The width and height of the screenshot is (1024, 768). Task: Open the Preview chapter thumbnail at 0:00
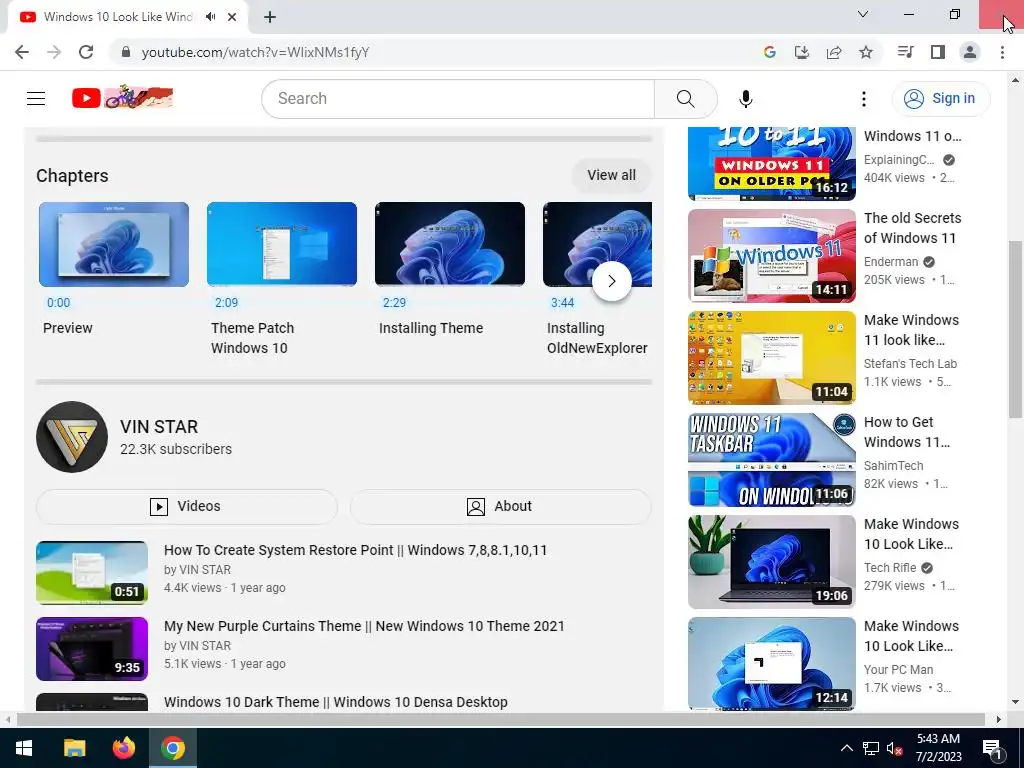click(x=114, y=244)
